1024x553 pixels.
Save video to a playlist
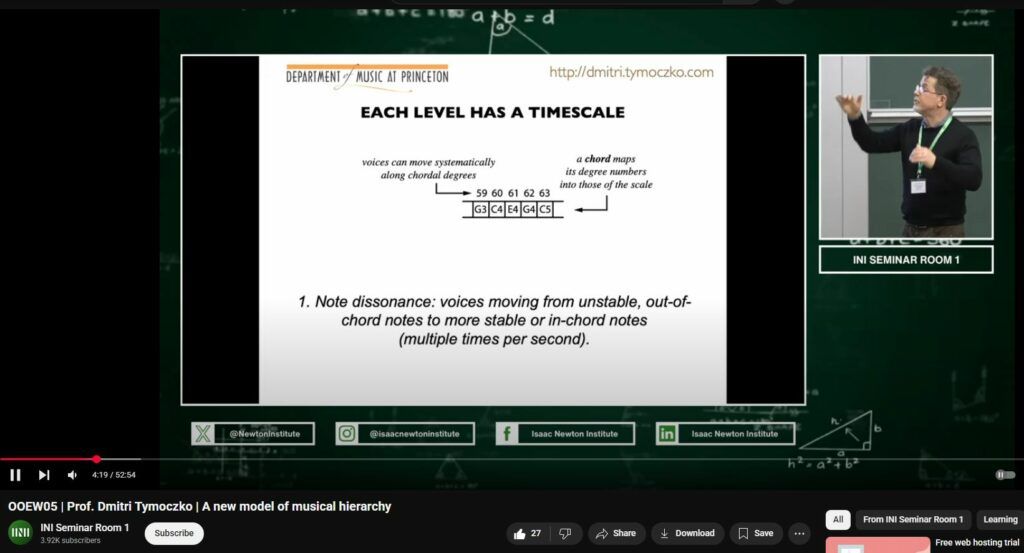click(x=756, y=533)
